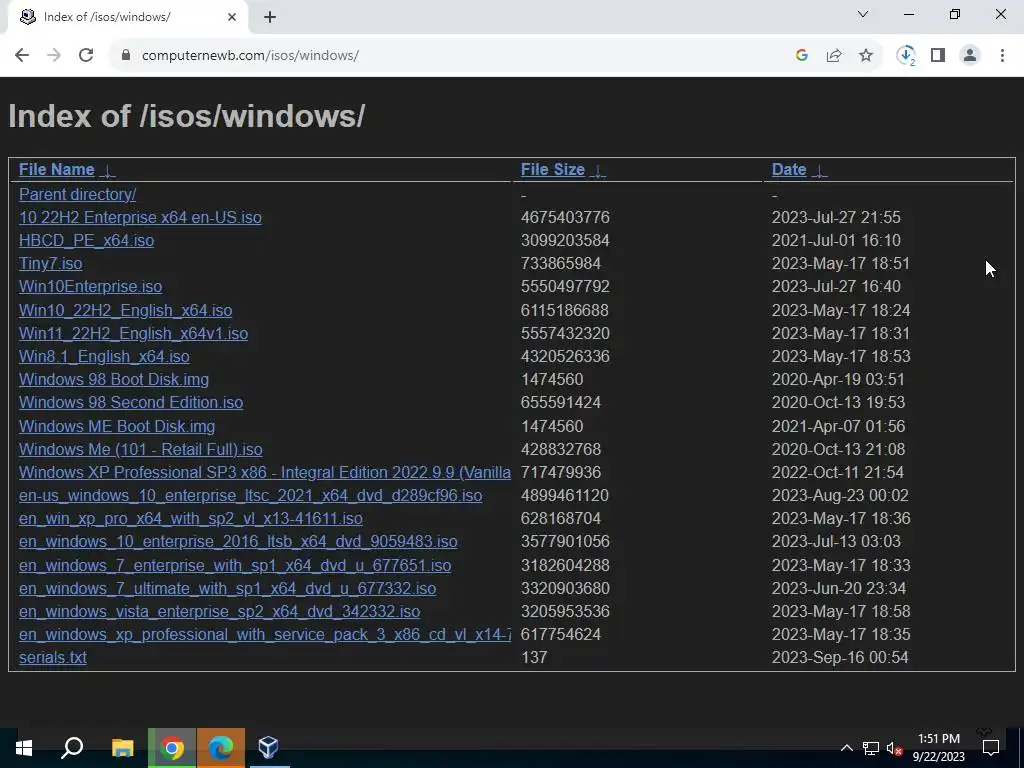Select file size value 137
Screen dimensions: 1024x768
tap(534, 657)
